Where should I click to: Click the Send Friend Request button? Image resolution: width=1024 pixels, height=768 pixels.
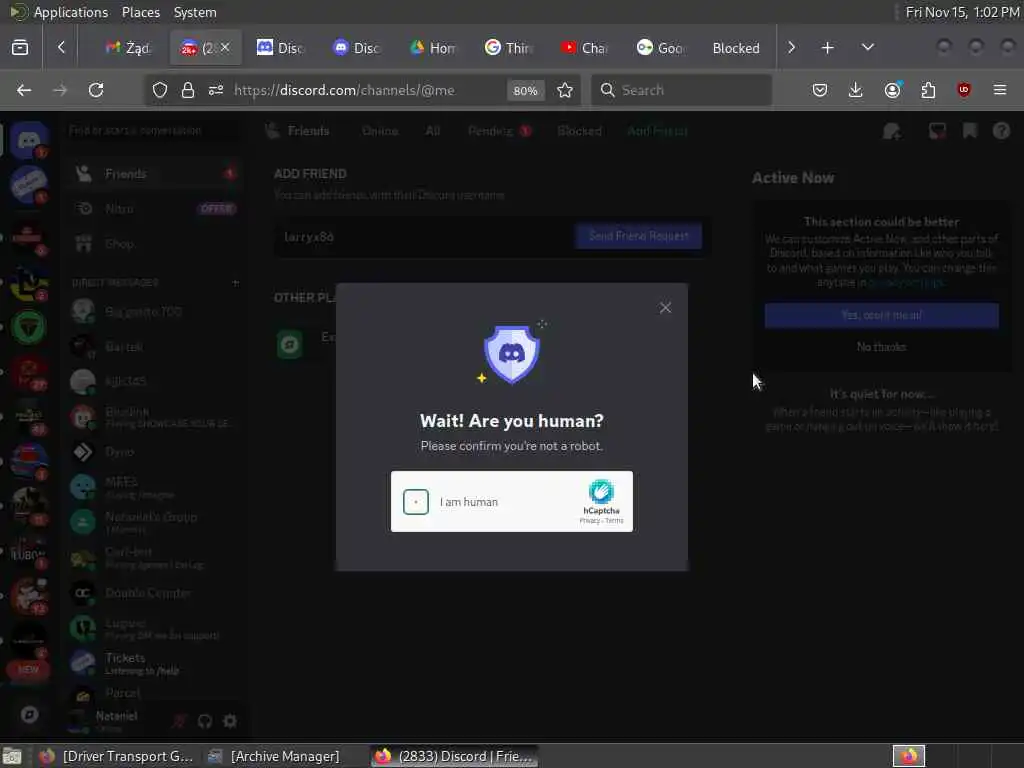638,236
